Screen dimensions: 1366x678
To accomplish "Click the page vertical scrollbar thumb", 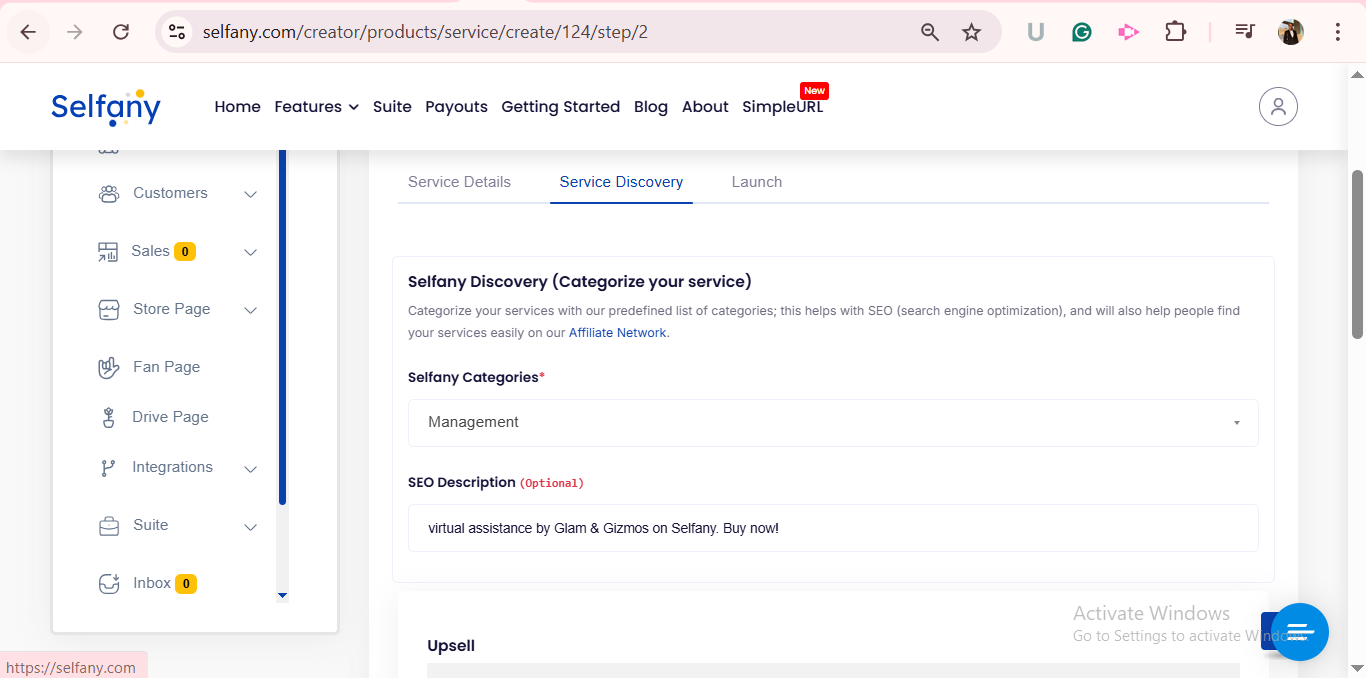I will tap(1357, 254).
